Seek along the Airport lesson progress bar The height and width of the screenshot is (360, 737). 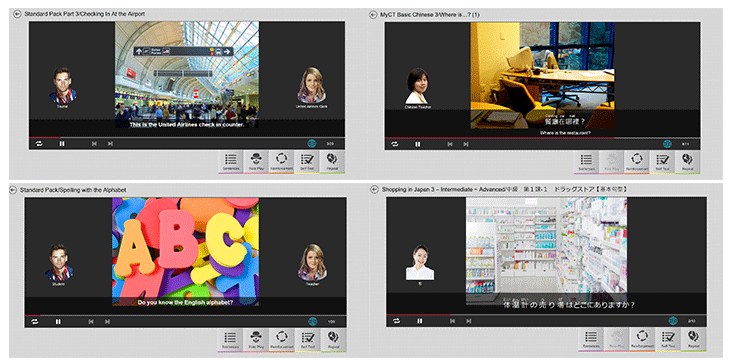(187, 137)
